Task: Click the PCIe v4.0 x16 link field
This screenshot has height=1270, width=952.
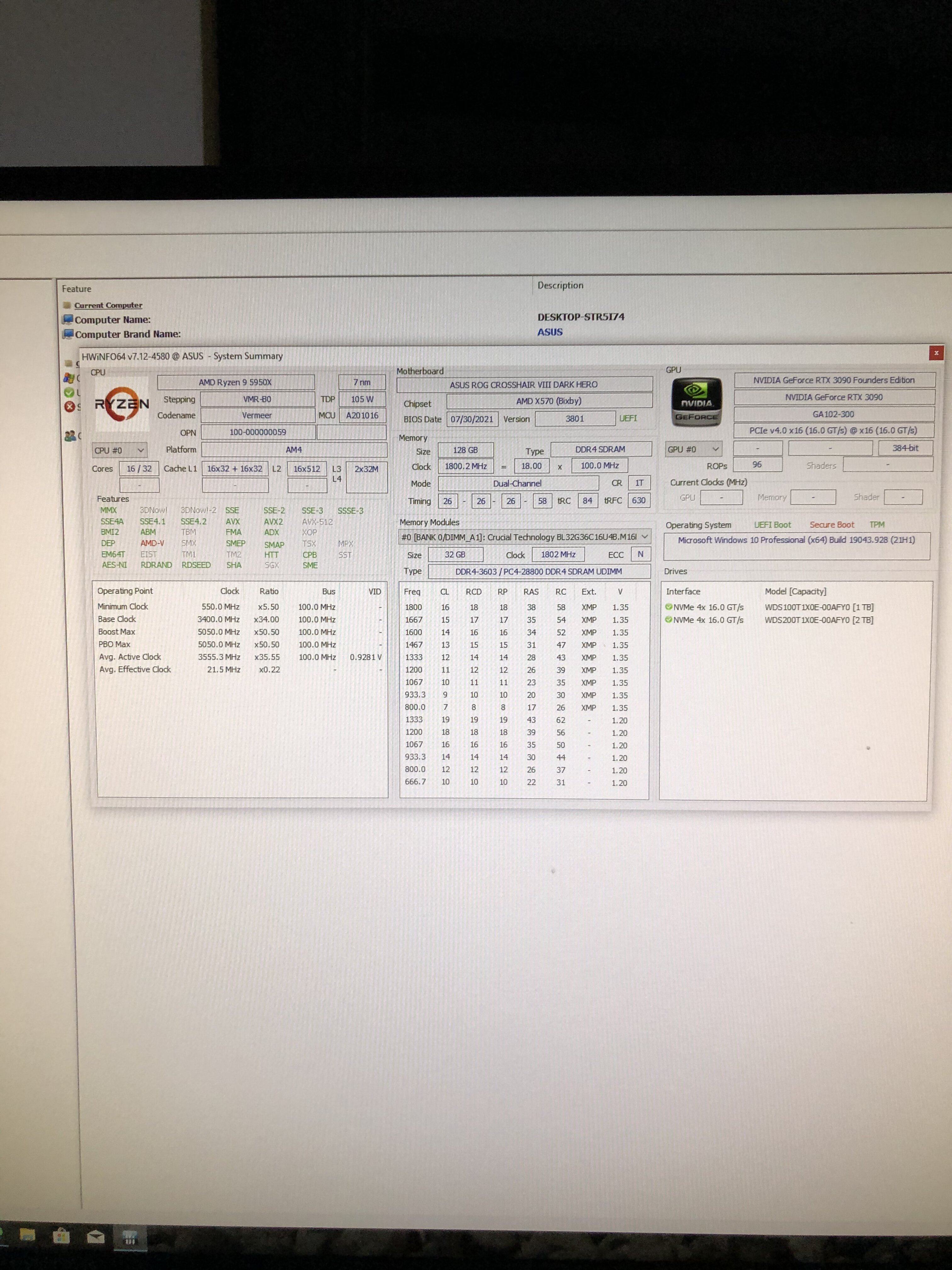Action: pyautogui.click(x=833, y=431)
